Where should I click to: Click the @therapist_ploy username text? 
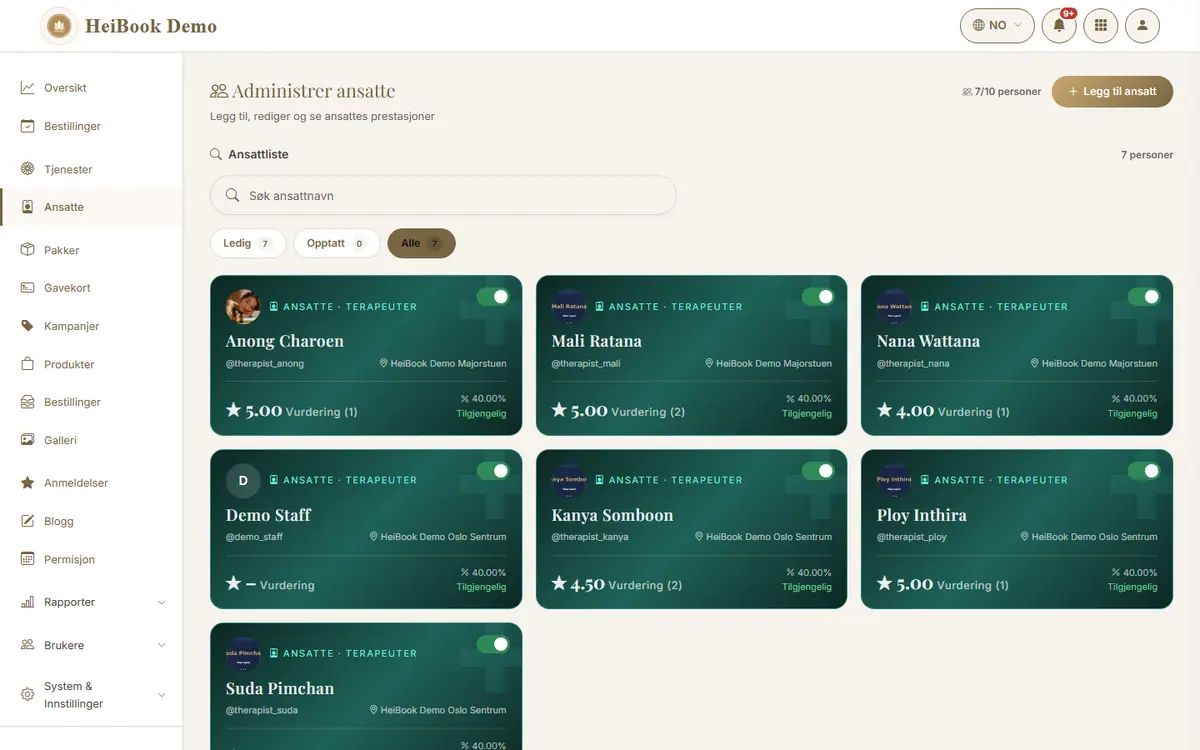[912, 537]
